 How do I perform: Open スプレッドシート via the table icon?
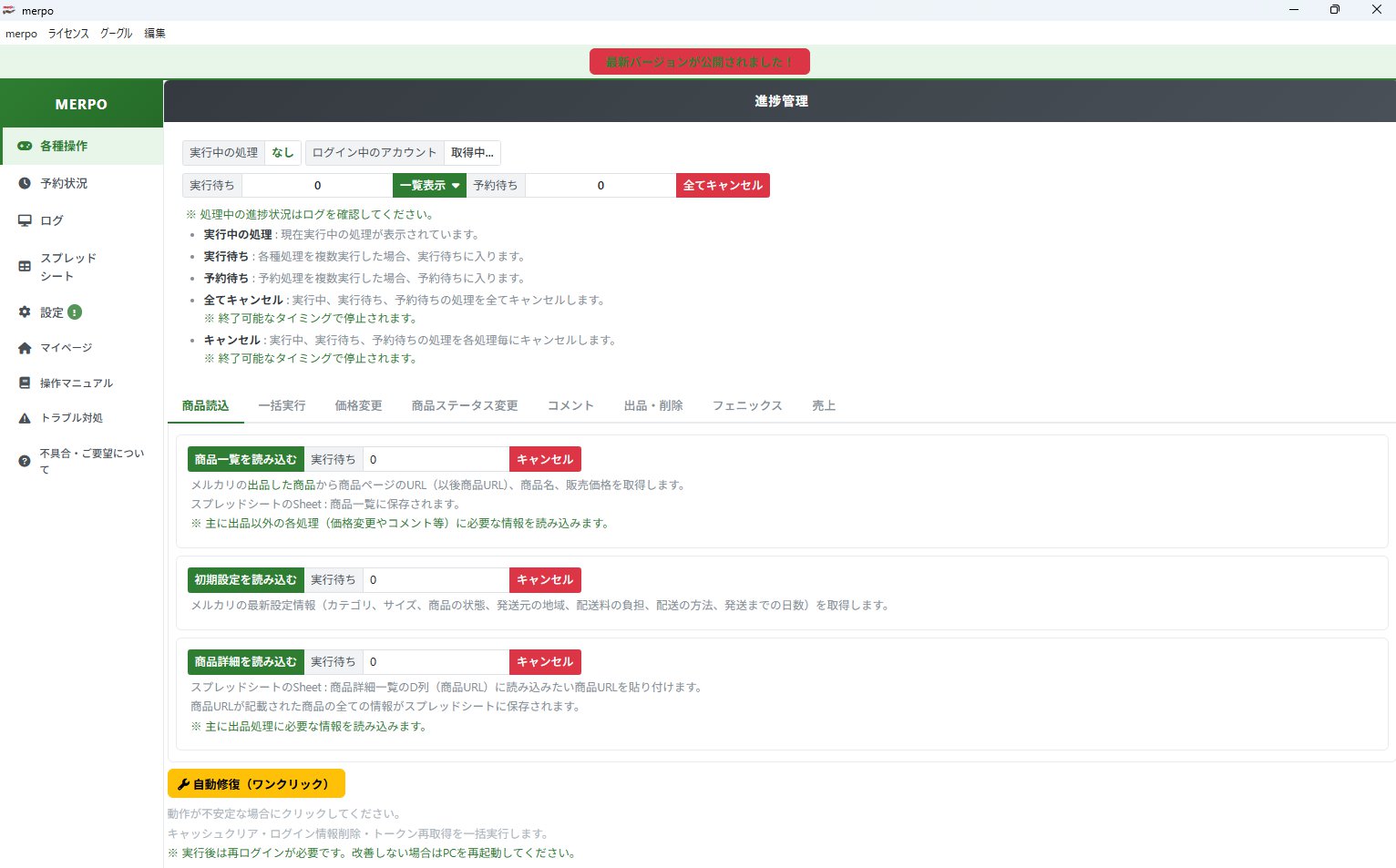[x=25, y=267]
